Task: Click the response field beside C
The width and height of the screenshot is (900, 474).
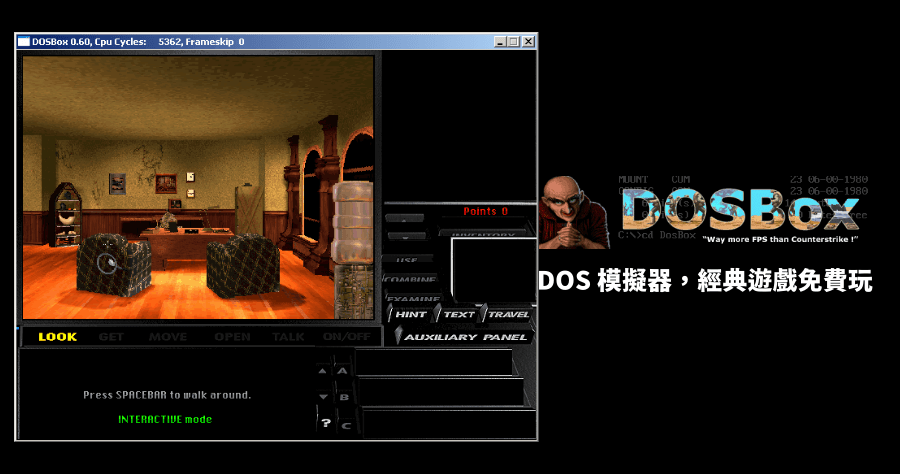Action: point(449,423)
